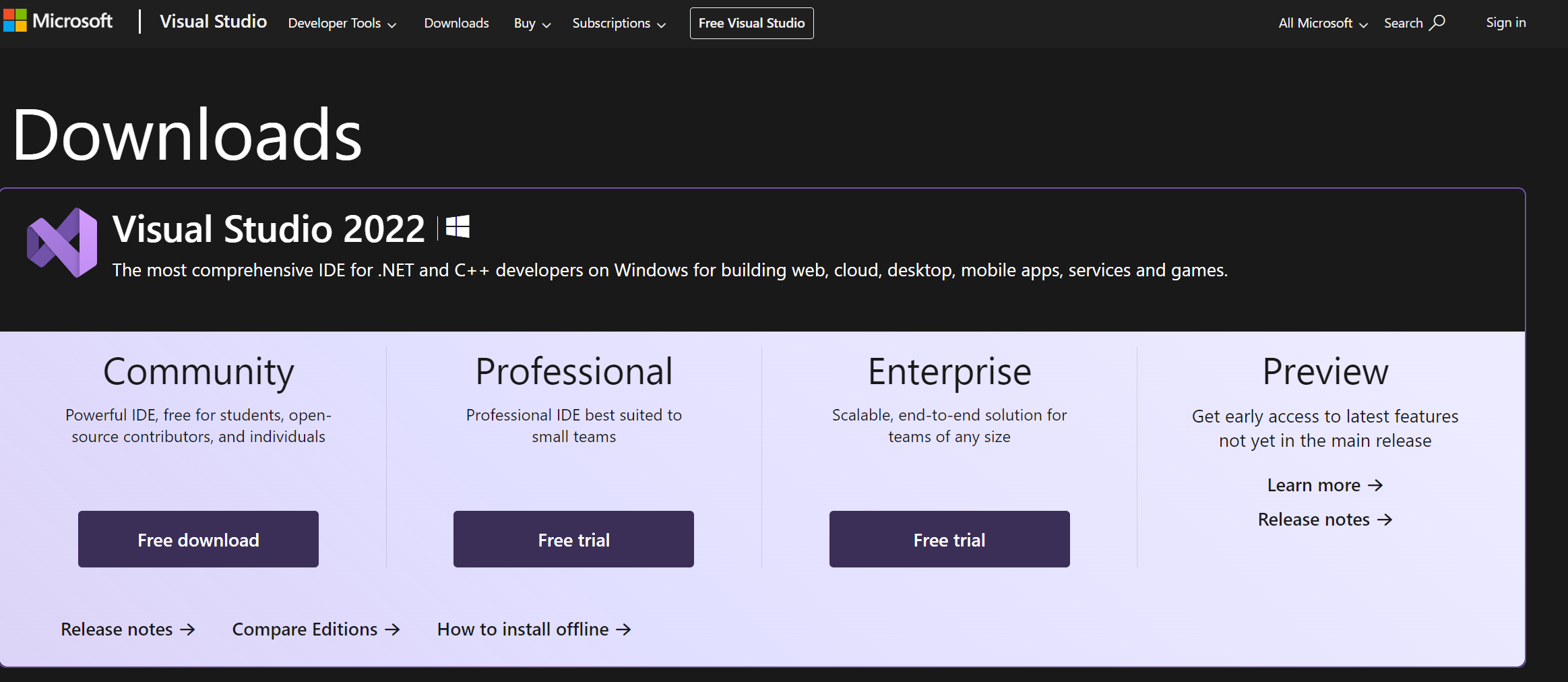Click the Microsoft logo

(58, 22)
